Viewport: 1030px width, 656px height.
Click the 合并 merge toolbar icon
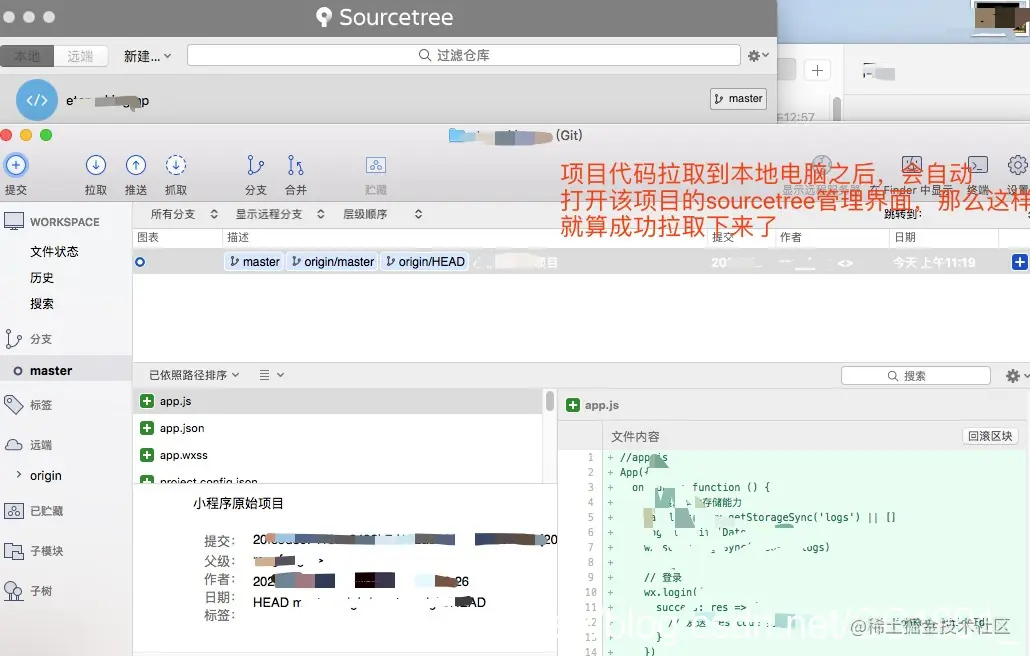296,165
